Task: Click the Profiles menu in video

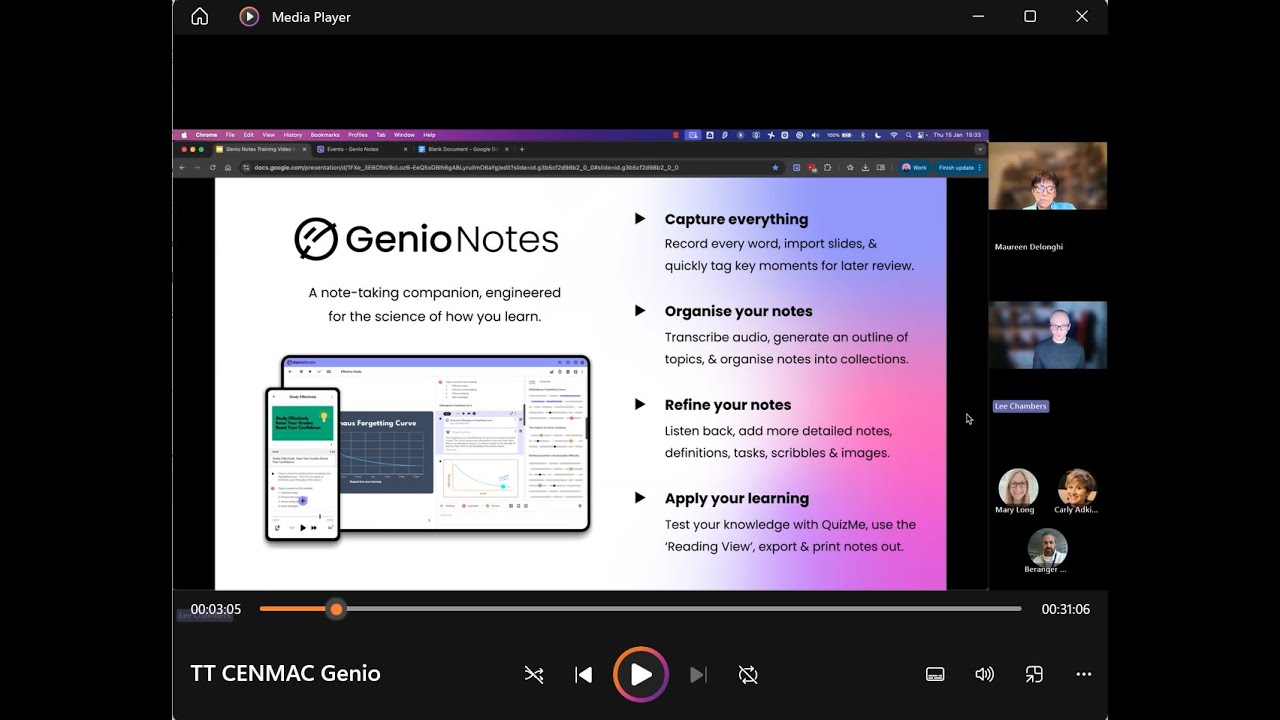Action: [x=358, y=135]
